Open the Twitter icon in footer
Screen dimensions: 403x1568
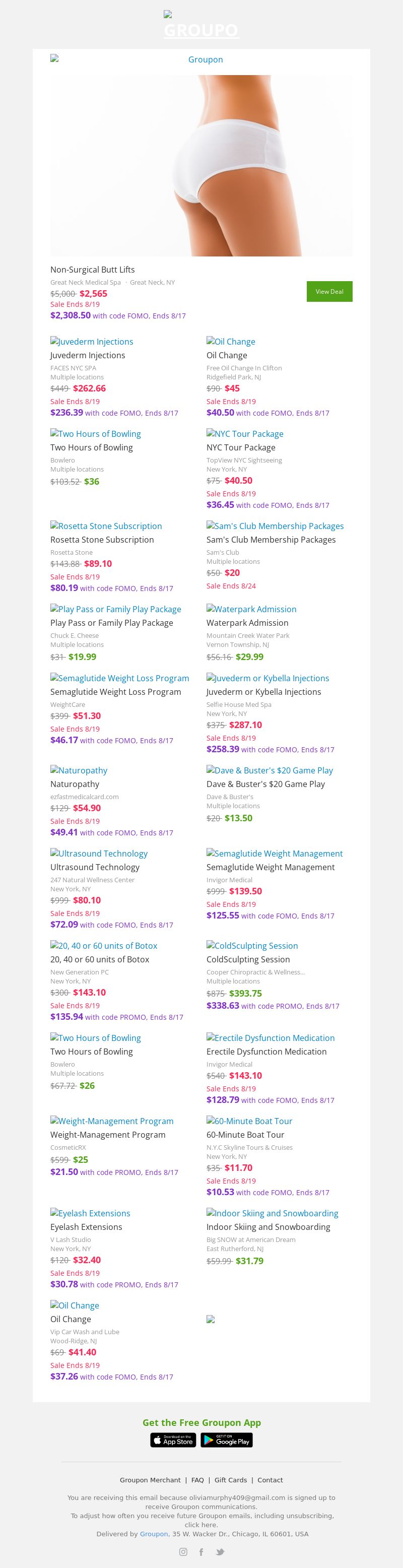220,1551
